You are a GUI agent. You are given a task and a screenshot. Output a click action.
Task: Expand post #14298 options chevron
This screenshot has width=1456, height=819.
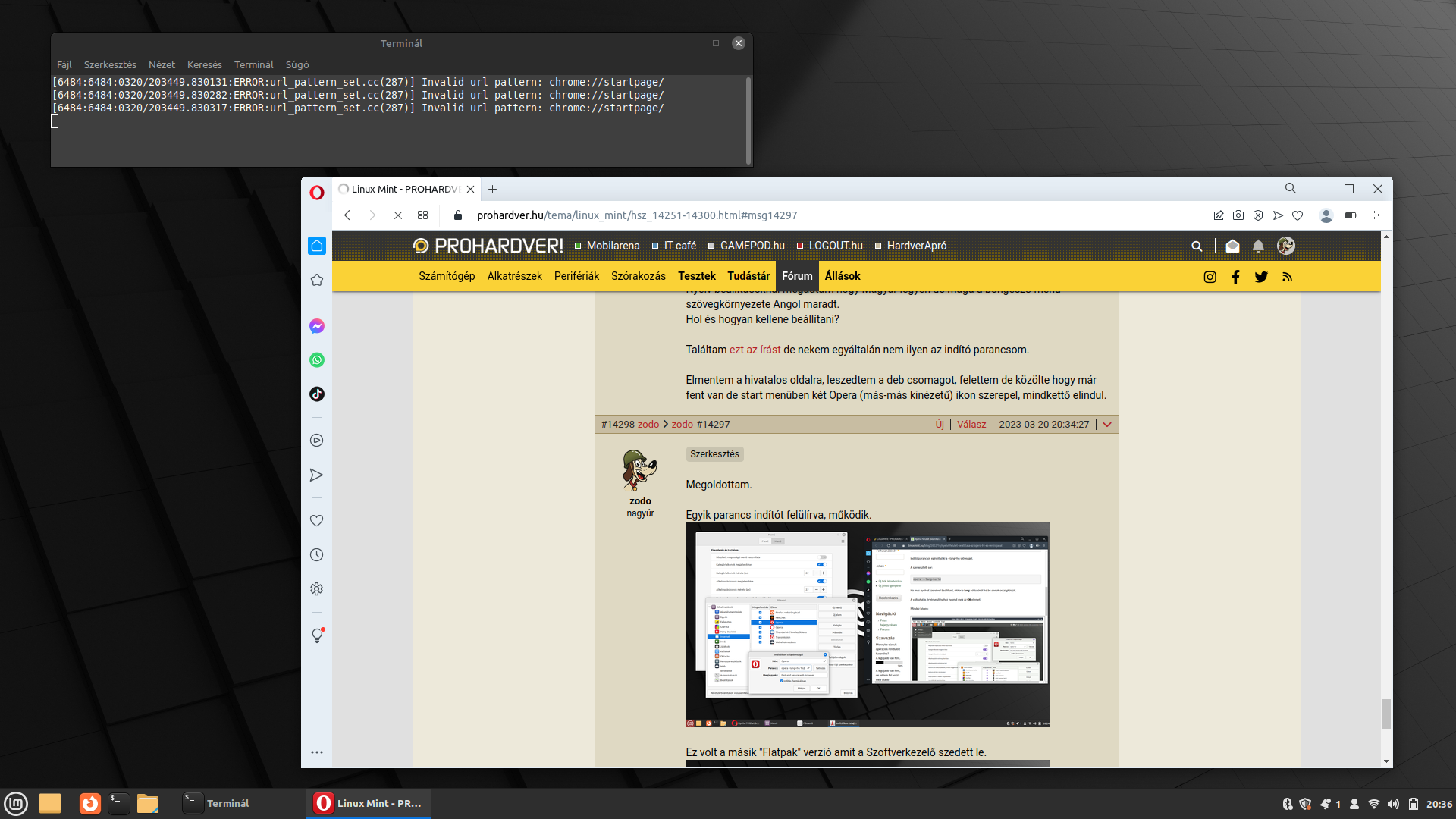pos(1107,425)
